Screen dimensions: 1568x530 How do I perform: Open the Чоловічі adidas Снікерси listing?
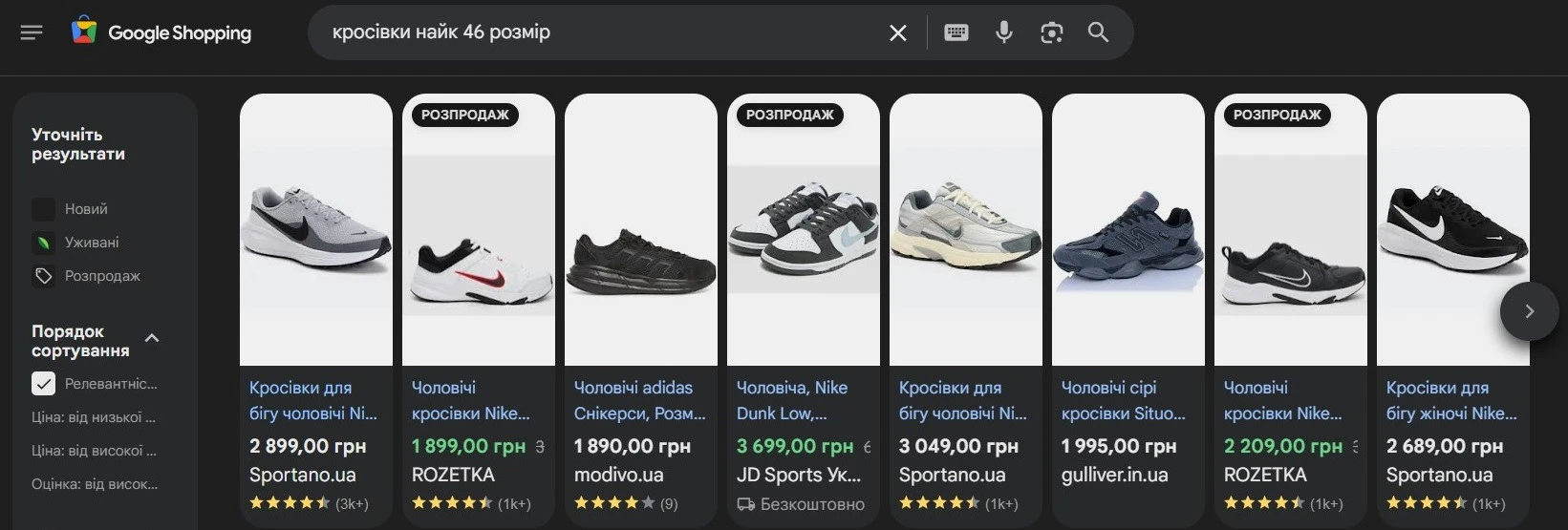pos(639,400)
